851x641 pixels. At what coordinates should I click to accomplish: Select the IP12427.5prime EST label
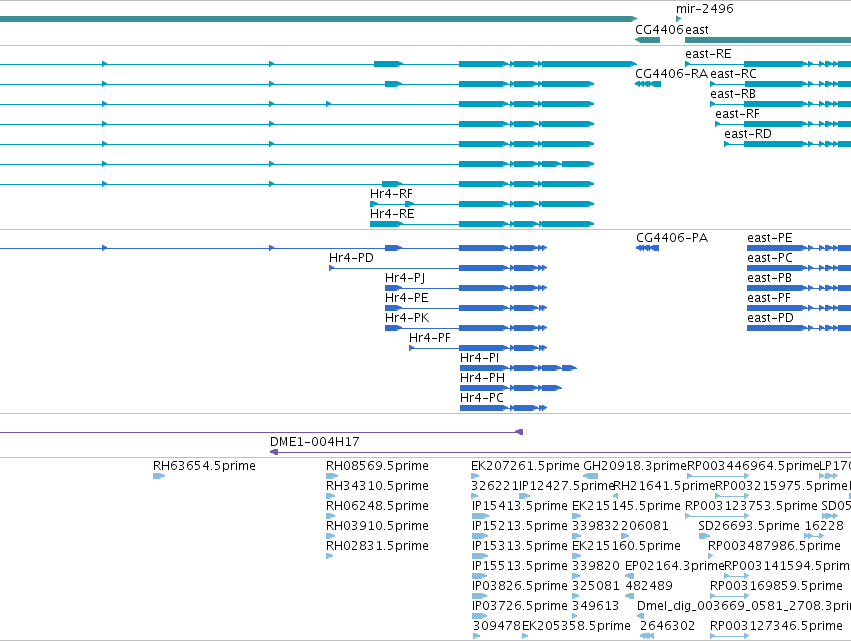566,486
